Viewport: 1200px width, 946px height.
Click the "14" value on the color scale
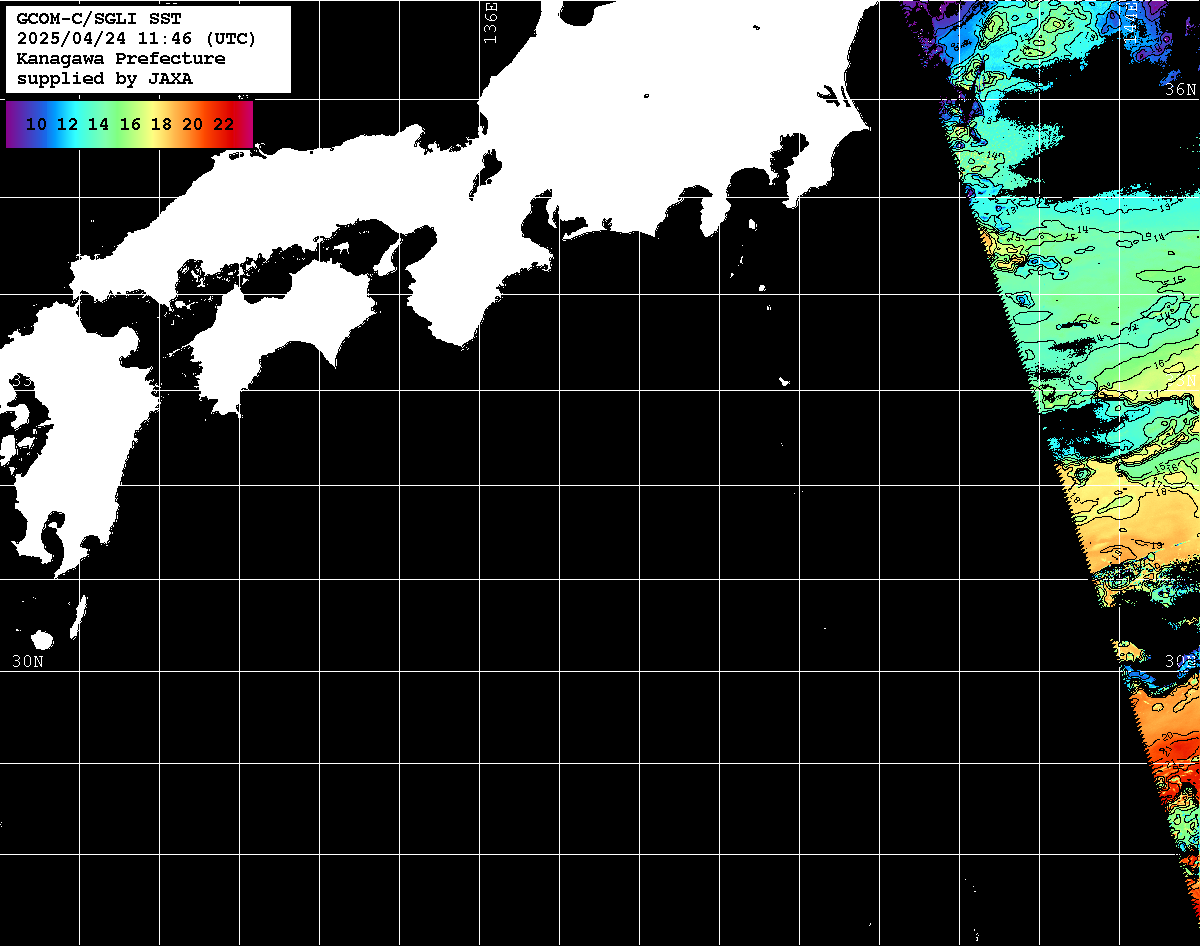[98, 125]
